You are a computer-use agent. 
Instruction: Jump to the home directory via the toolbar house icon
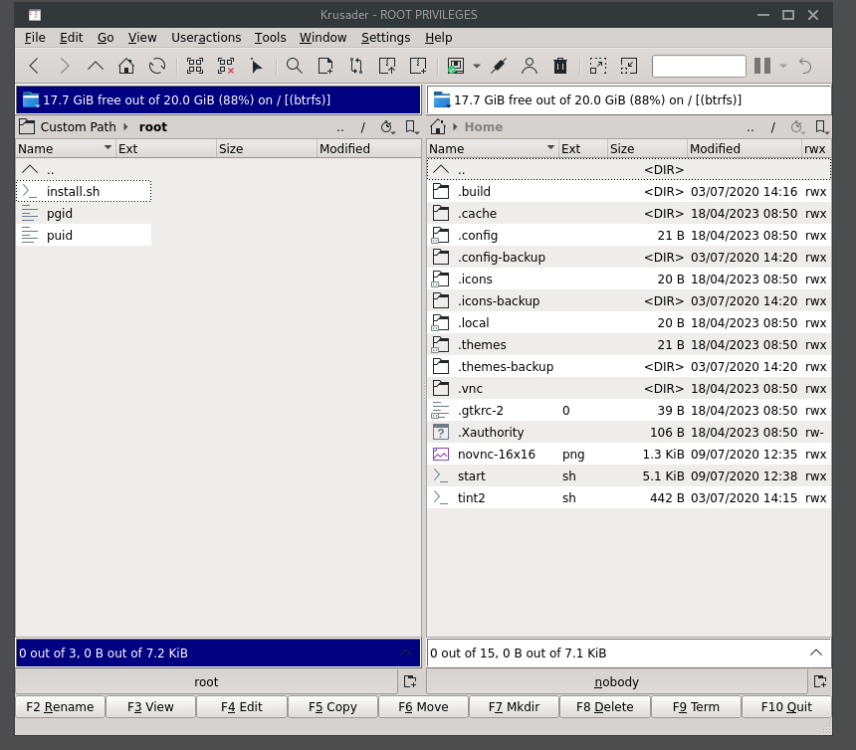tap(126, 66)
